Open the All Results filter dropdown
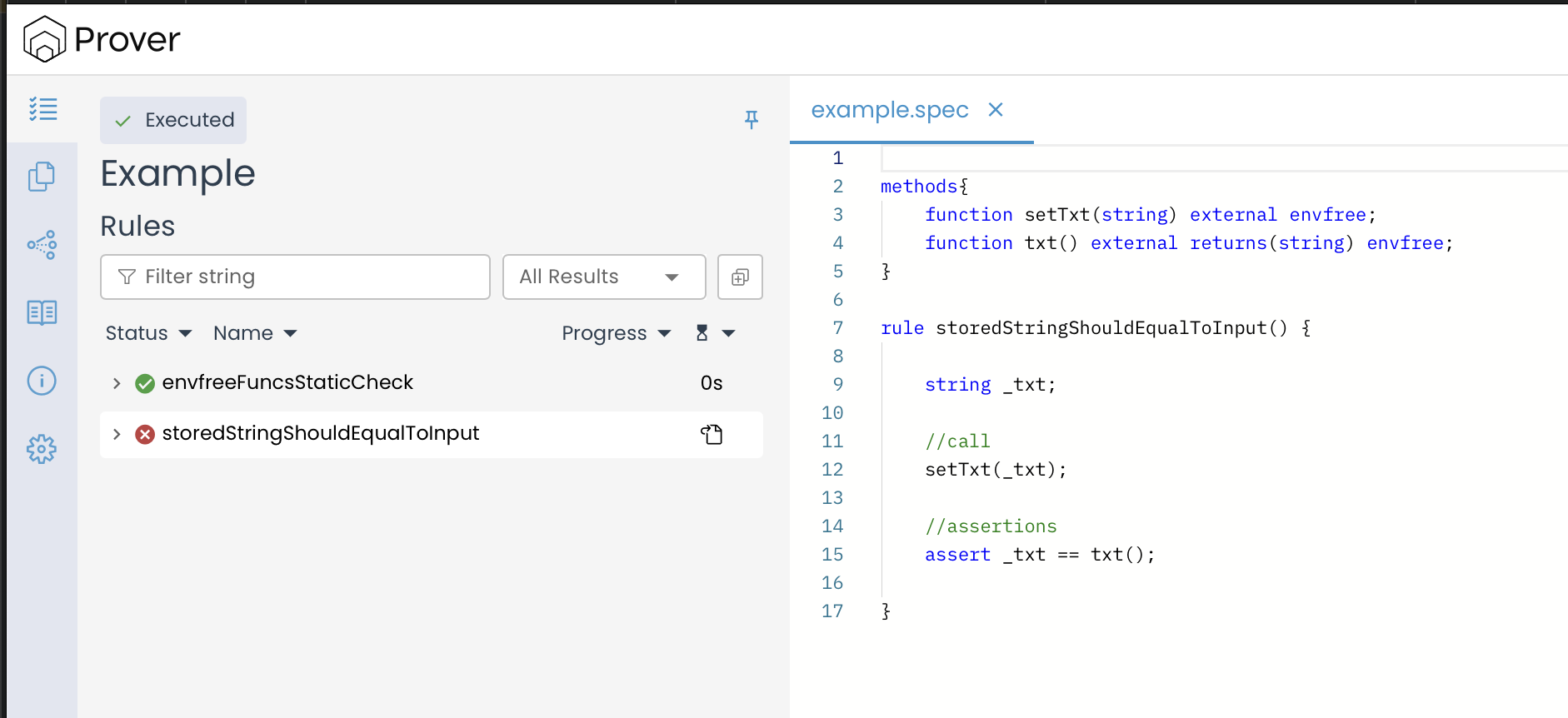Viewport: 1568px width, 718px height. pos(603,277)
